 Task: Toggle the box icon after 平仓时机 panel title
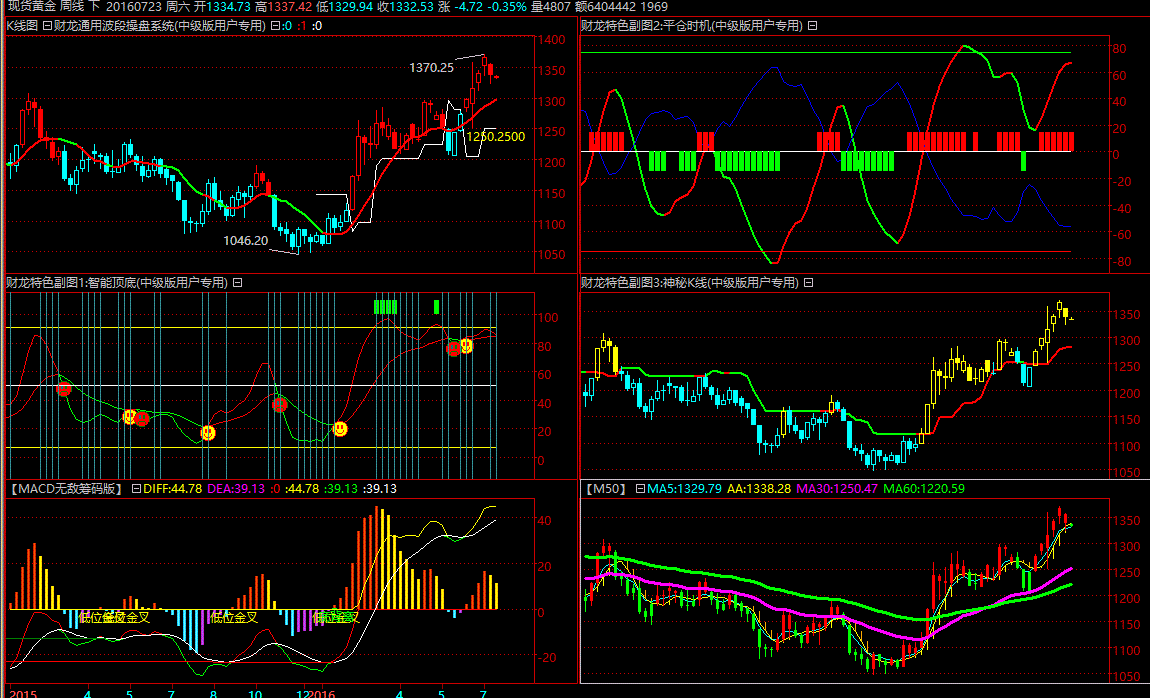812,26
